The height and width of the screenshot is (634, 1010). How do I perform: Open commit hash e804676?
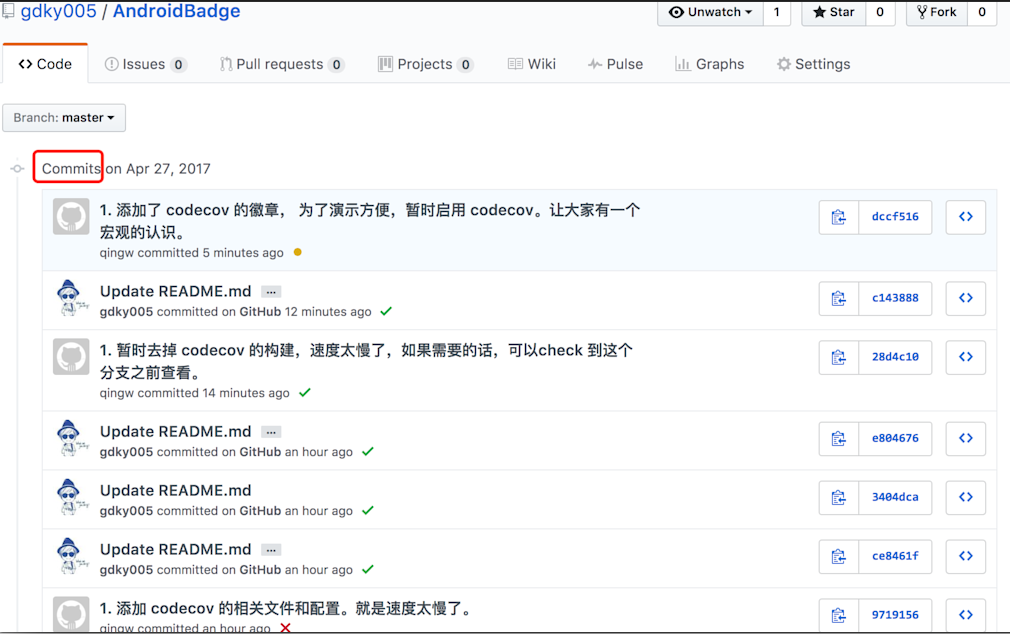pyautogui.click(x=895, y=439)
